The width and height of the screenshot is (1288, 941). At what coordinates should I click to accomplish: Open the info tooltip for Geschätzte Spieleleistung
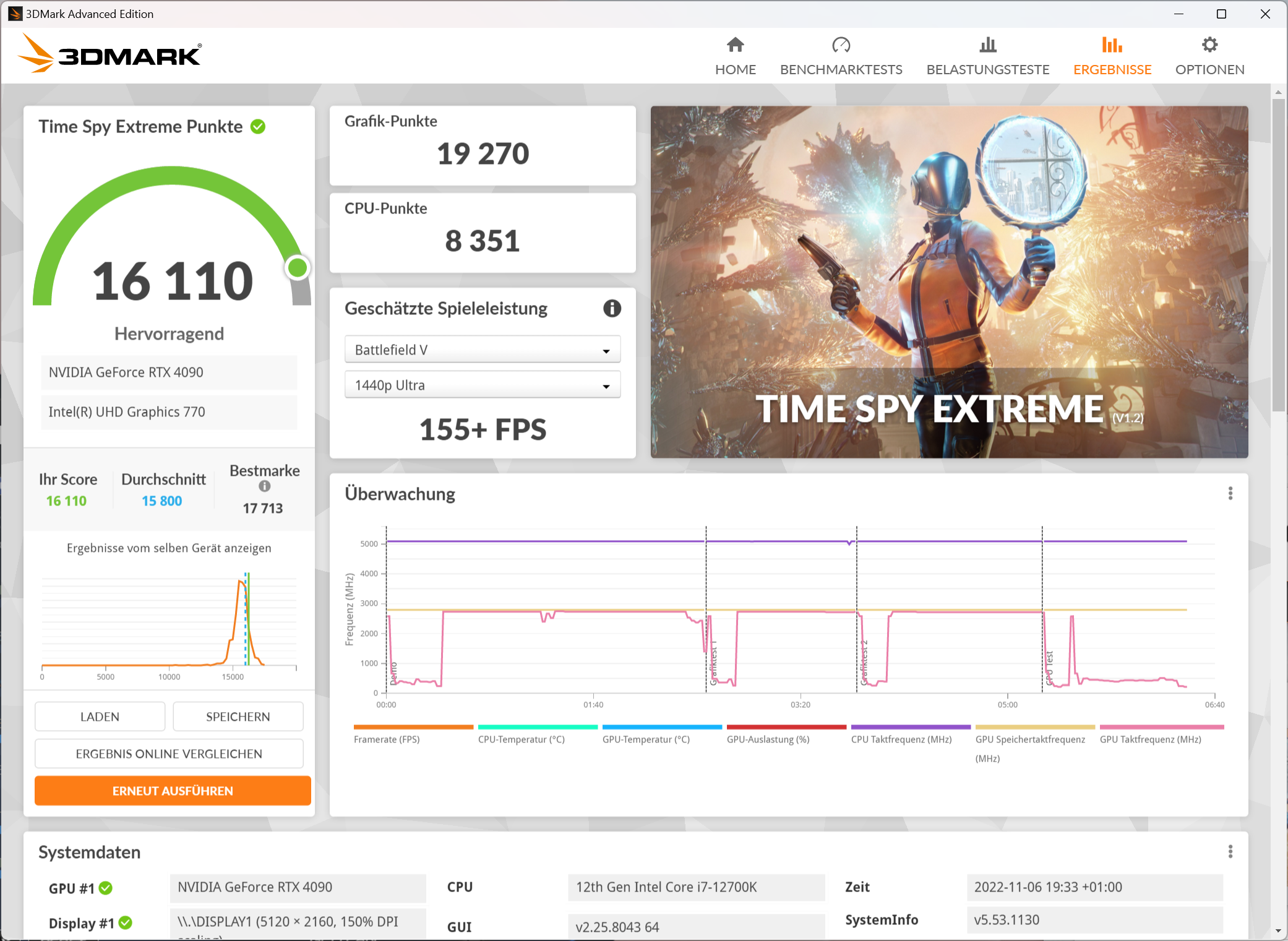612,309
